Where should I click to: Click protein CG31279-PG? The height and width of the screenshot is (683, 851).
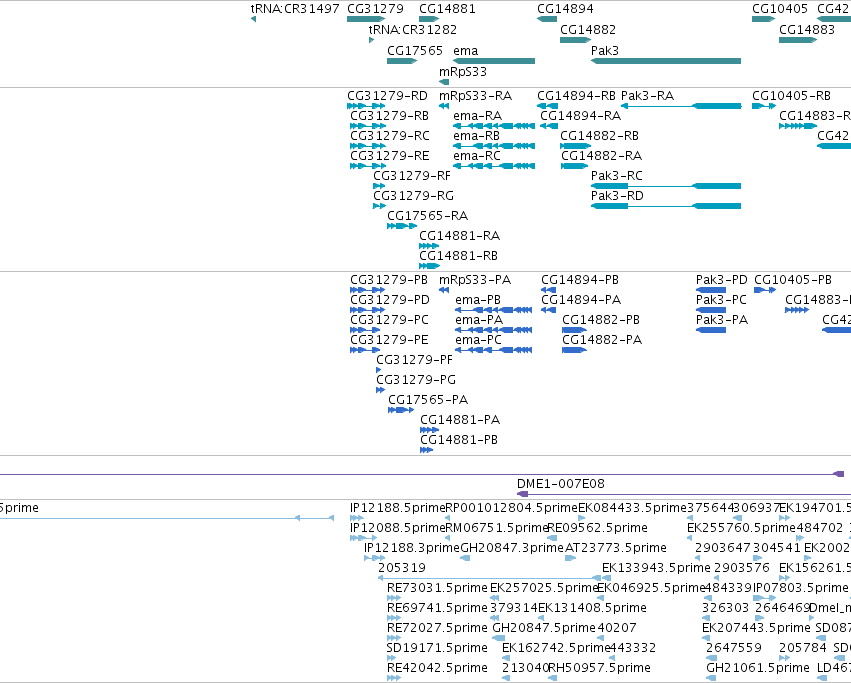[380, 390]
